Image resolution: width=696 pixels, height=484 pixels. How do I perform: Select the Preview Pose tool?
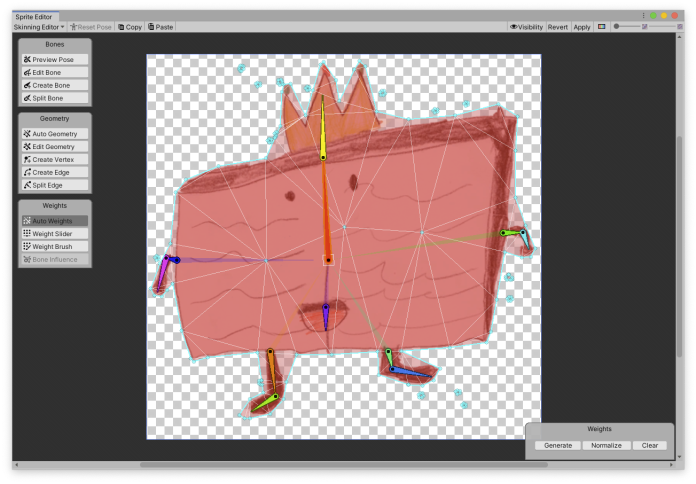(x=55, y=60)
